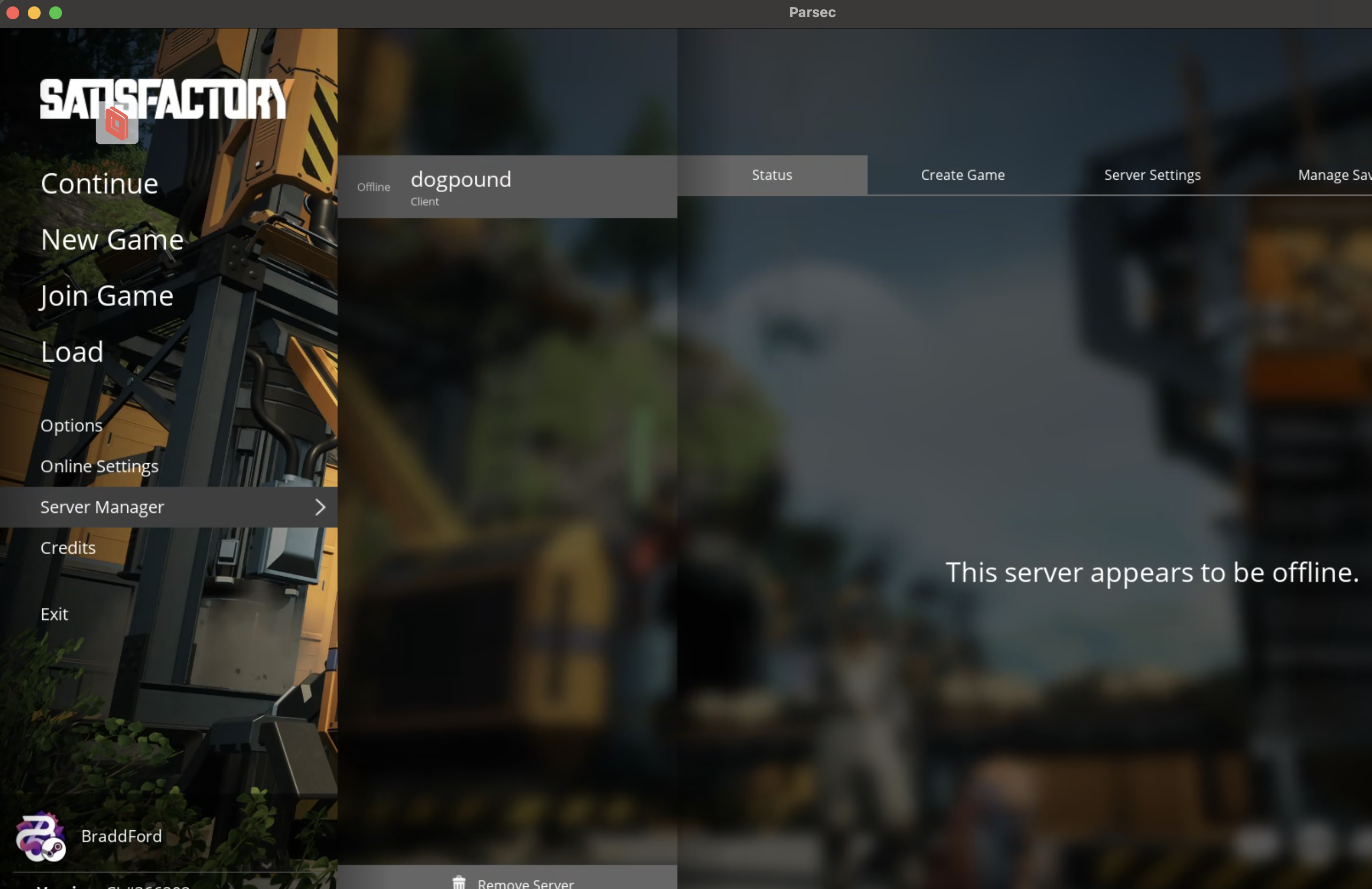
Task: Switch to the Create Game tab
Action: coord(962,175)
